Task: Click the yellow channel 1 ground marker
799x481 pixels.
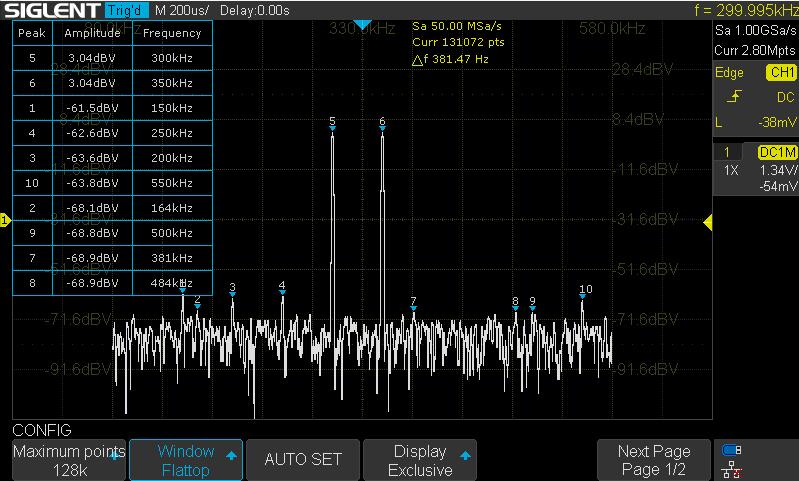Action: pos(5,220)
